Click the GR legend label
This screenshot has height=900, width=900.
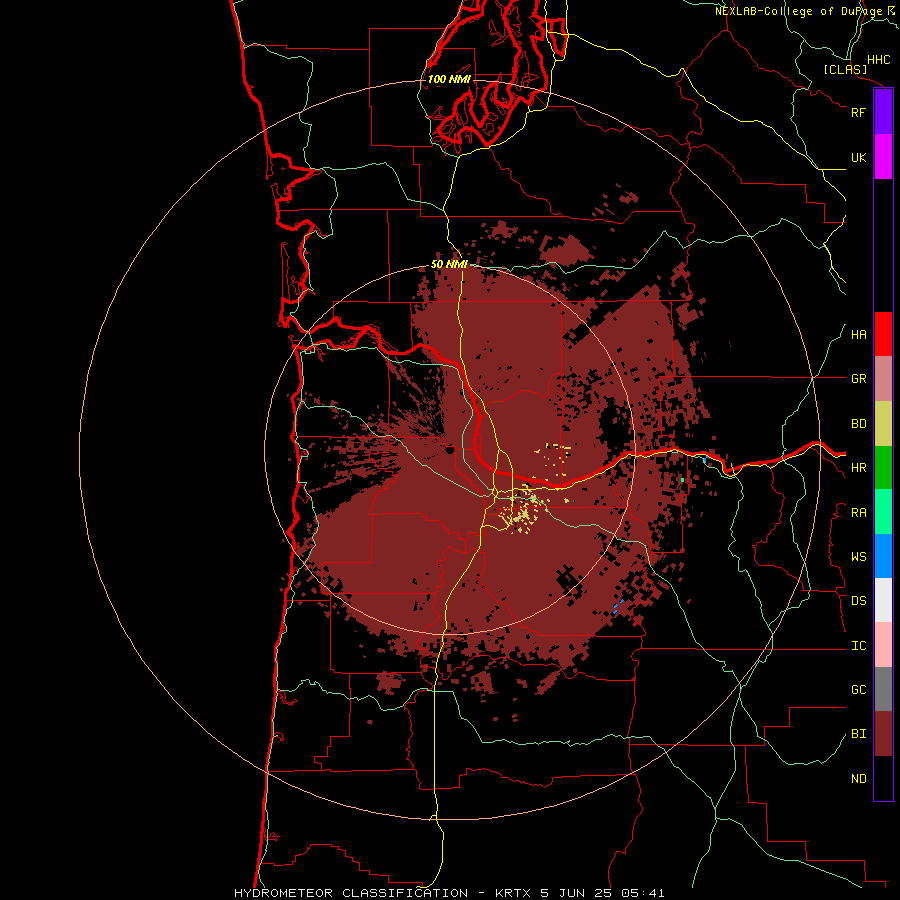(x=858, y=379)
